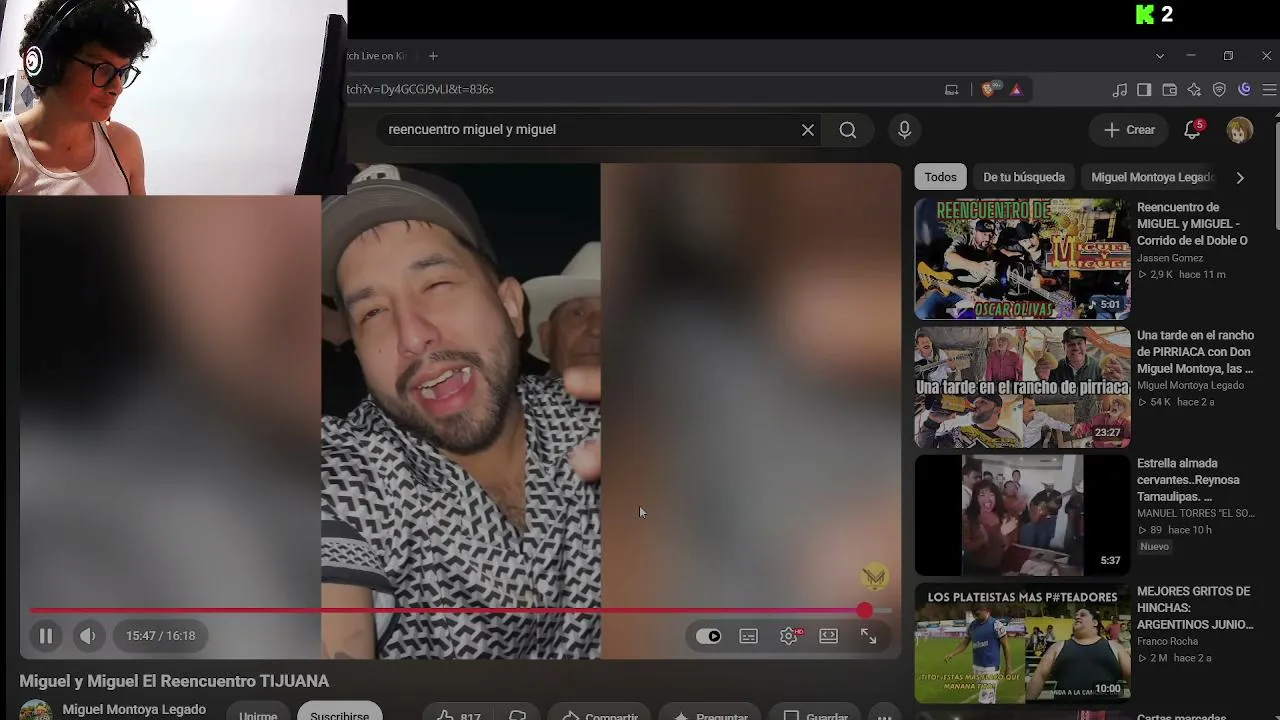Click the Brave Shields lion icon

(x=989, y=89)
